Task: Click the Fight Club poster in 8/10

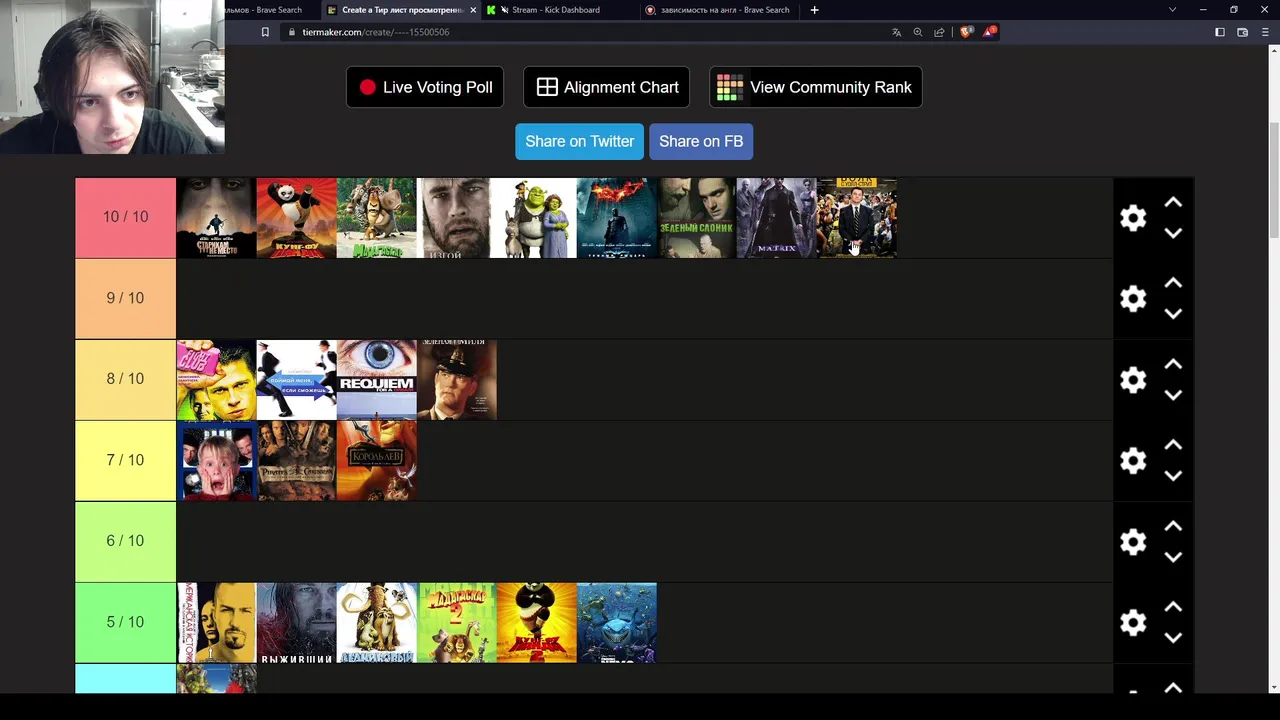Action: tap(217, 380)
